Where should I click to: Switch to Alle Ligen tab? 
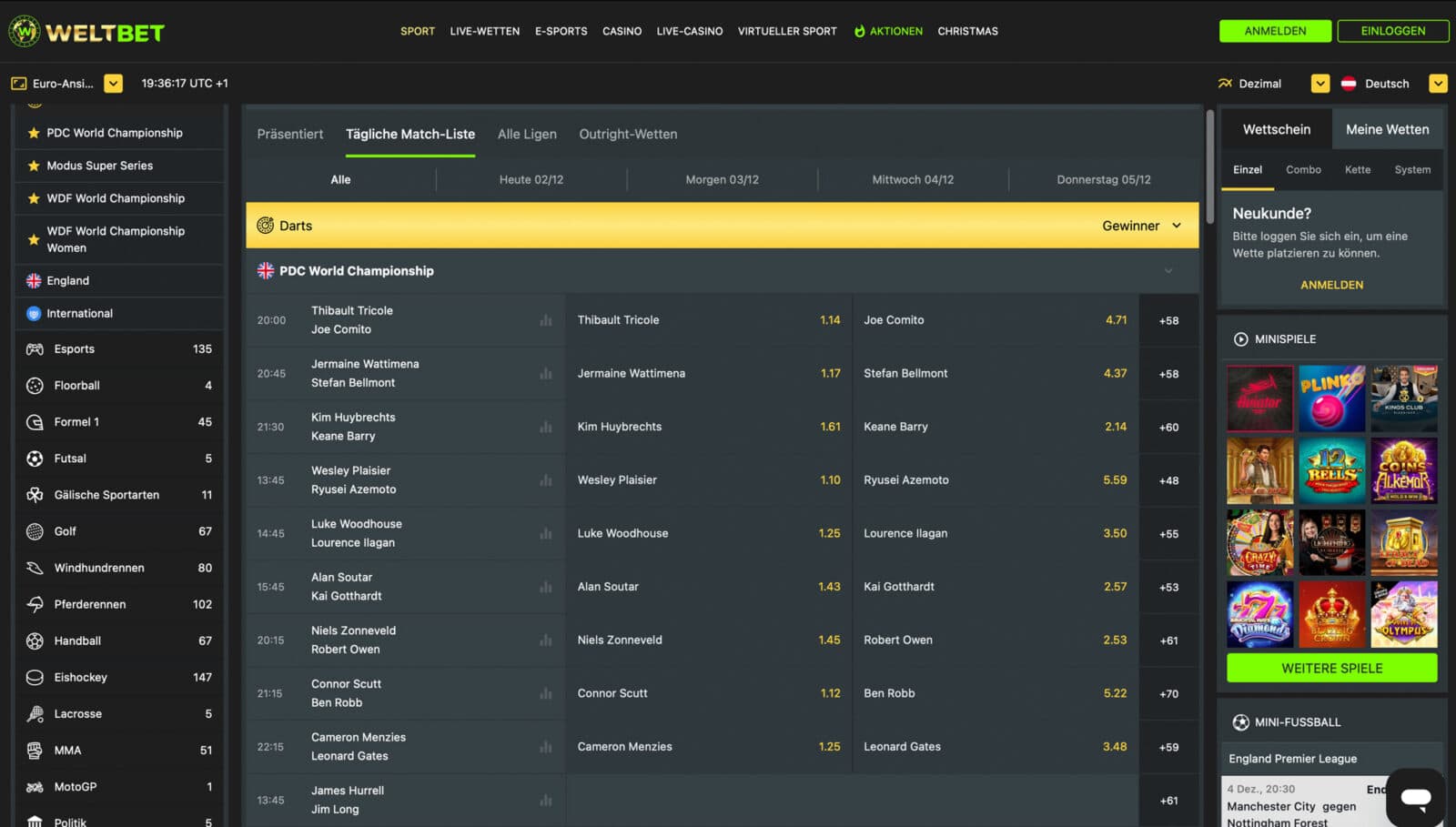(x=527, y=134)
